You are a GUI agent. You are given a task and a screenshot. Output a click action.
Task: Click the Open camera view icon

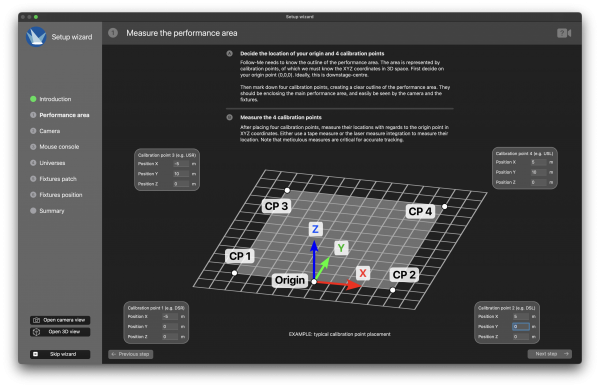[36, 320]
